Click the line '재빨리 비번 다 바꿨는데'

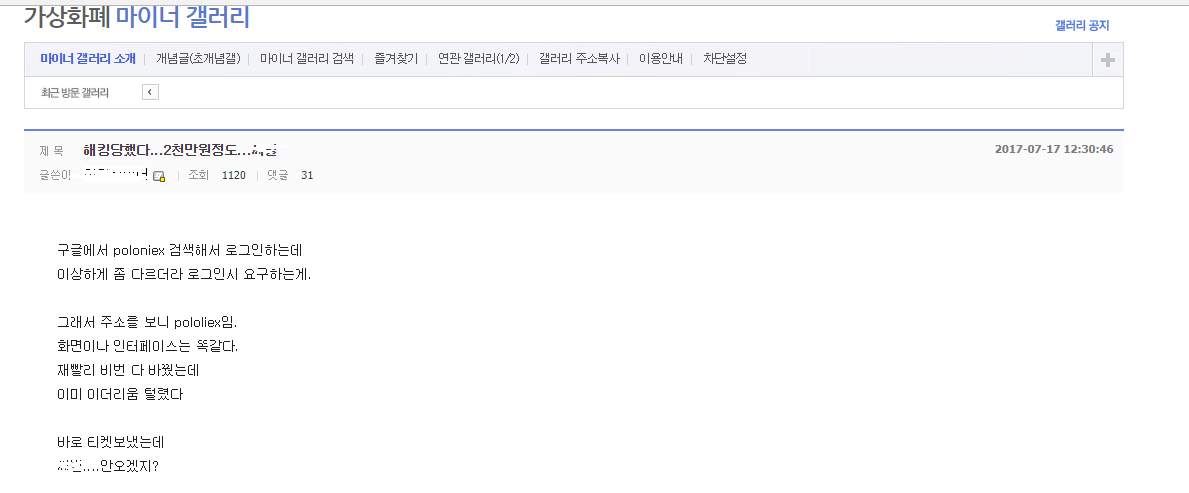click(128, 371)
